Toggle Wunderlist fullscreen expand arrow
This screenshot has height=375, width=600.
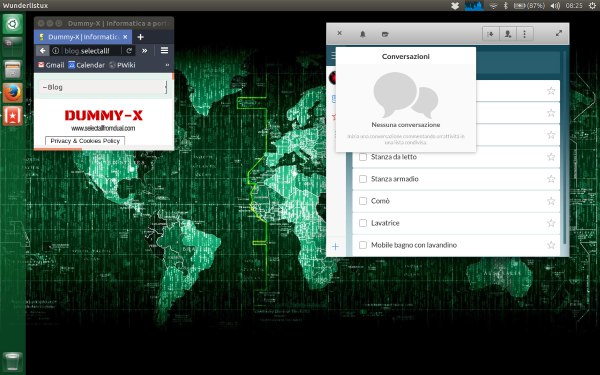[x=559, y=33]
